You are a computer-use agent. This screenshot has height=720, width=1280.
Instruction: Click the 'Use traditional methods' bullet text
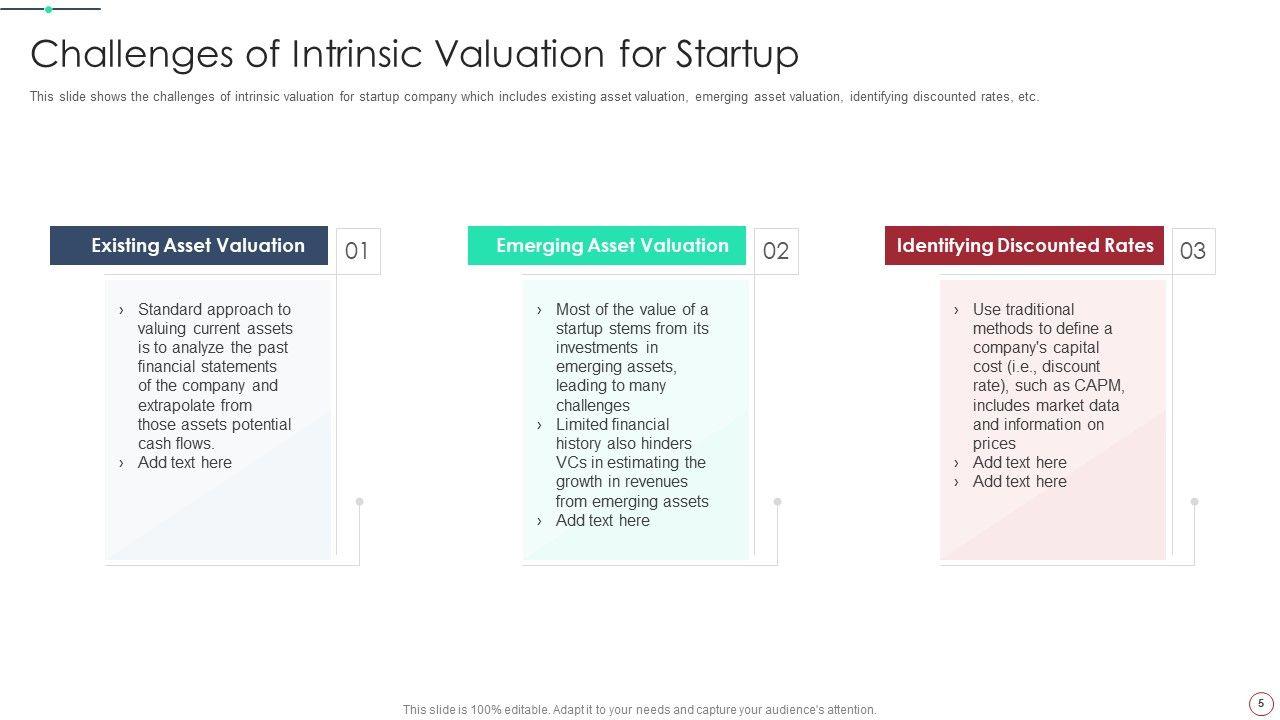pyautogui.click(x=1048, y=376)
